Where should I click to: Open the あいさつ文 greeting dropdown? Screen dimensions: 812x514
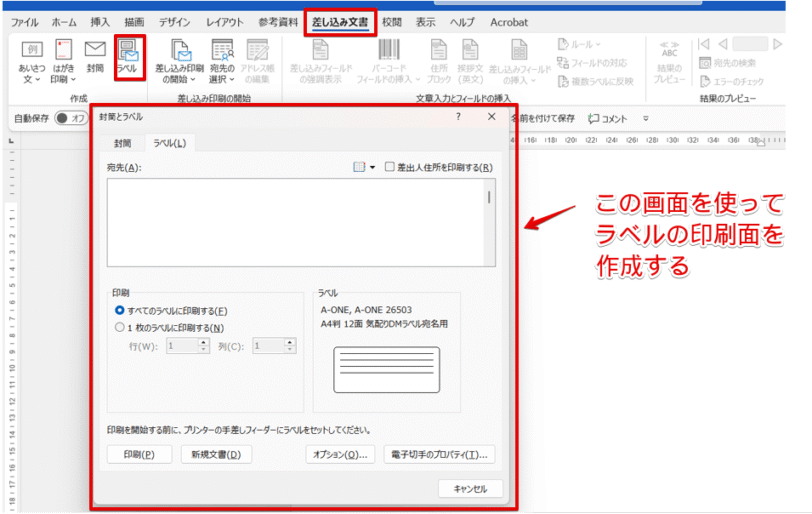click(32, 62)
